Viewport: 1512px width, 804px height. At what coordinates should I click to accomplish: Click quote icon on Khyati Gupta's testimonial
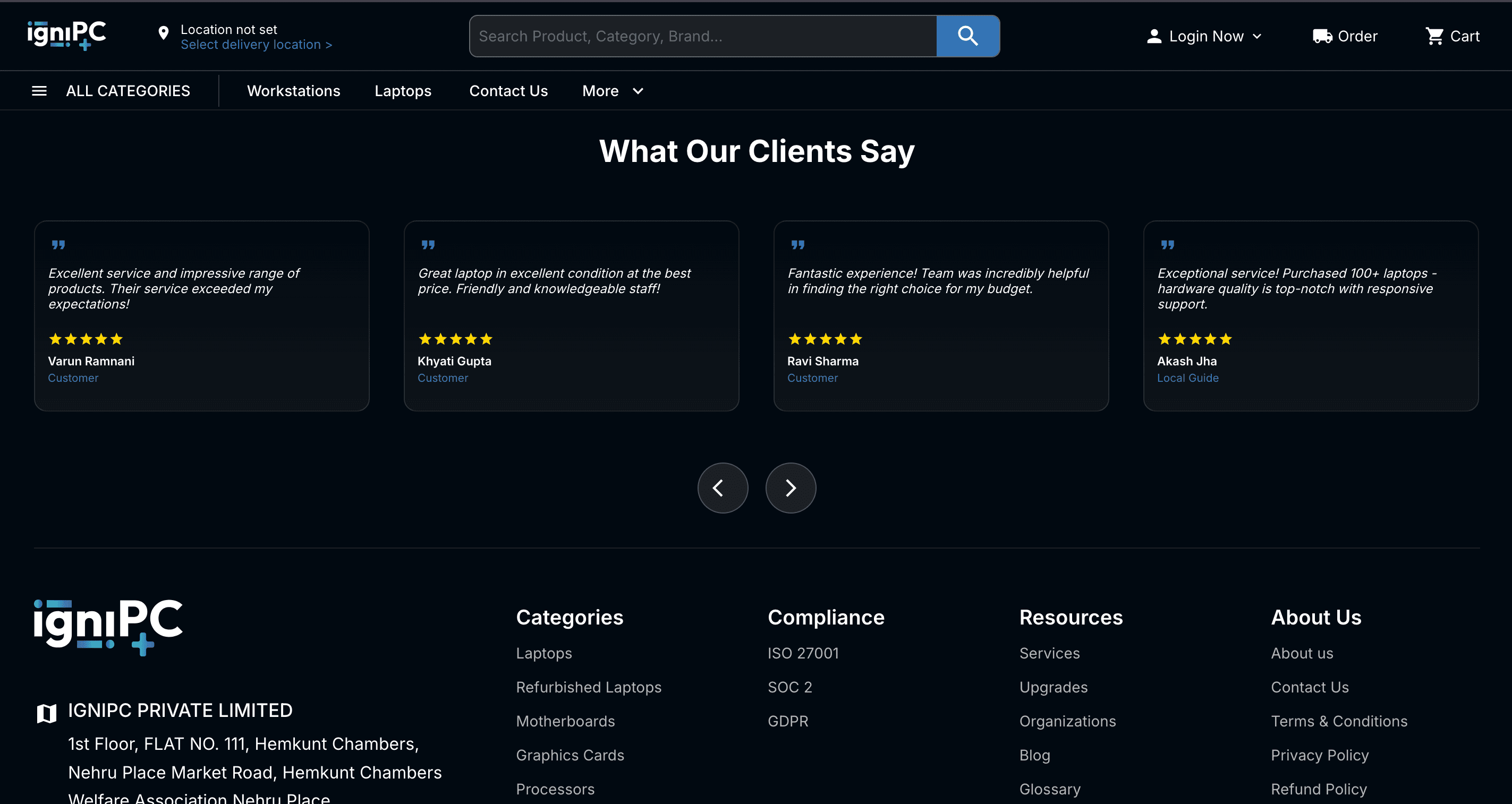[x=428, y=245]
